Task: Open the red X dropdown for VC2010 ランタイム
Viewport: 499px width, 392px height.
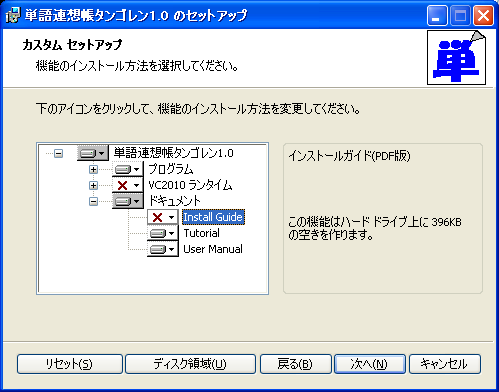Action: click(128, 185)
